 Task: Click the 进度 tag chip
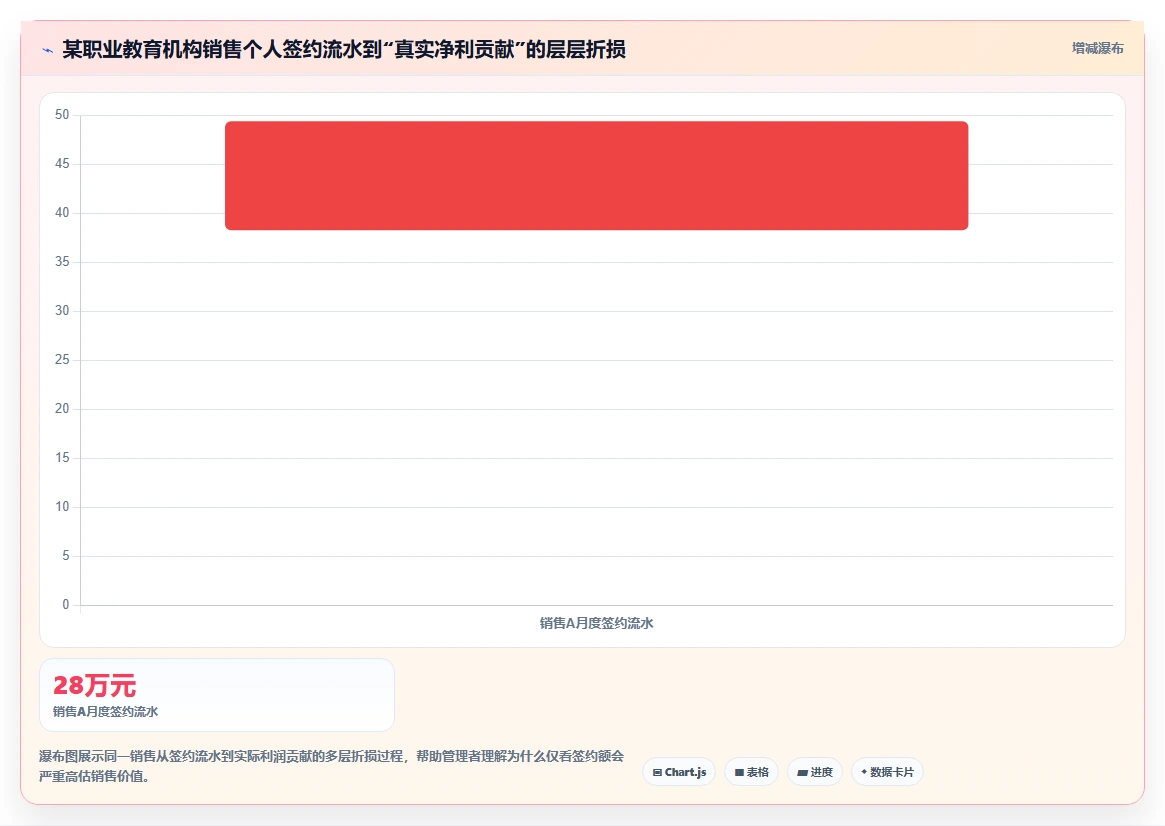(x=814, y=772)
